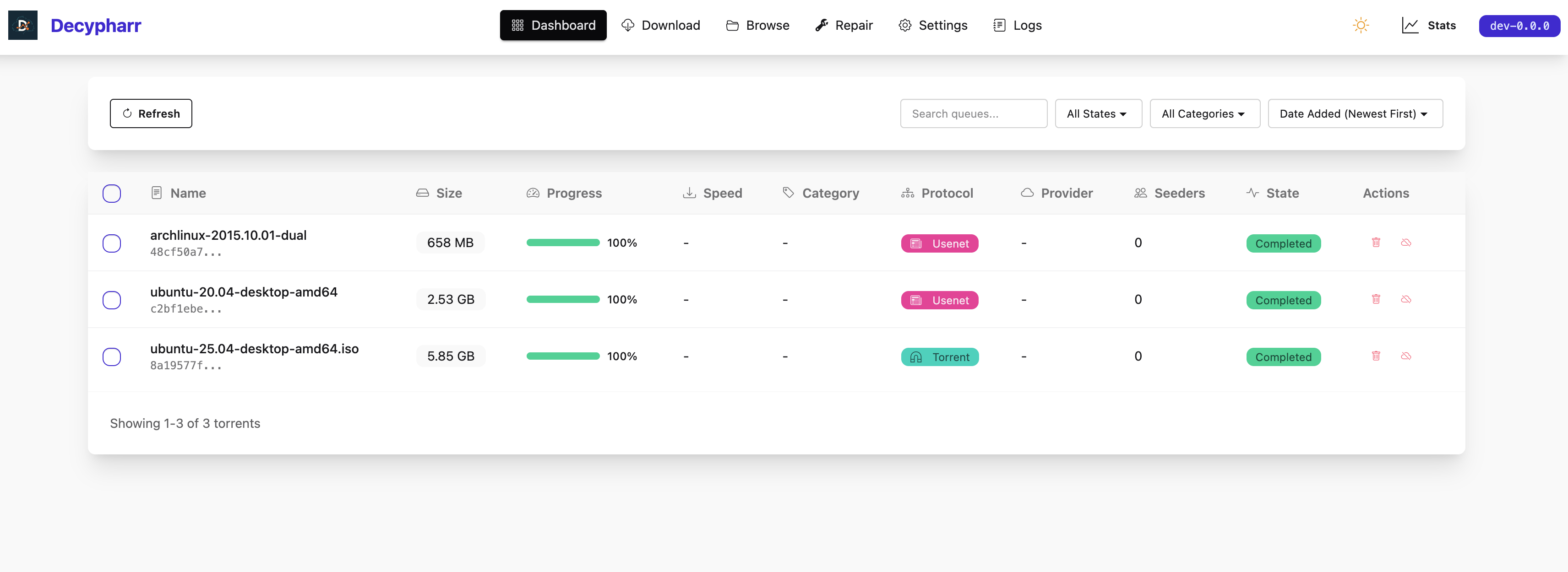Click the cloud-off icon for ubuntu-20.04 row
The image size is (1568, 572).
(x=1405, y=299)
